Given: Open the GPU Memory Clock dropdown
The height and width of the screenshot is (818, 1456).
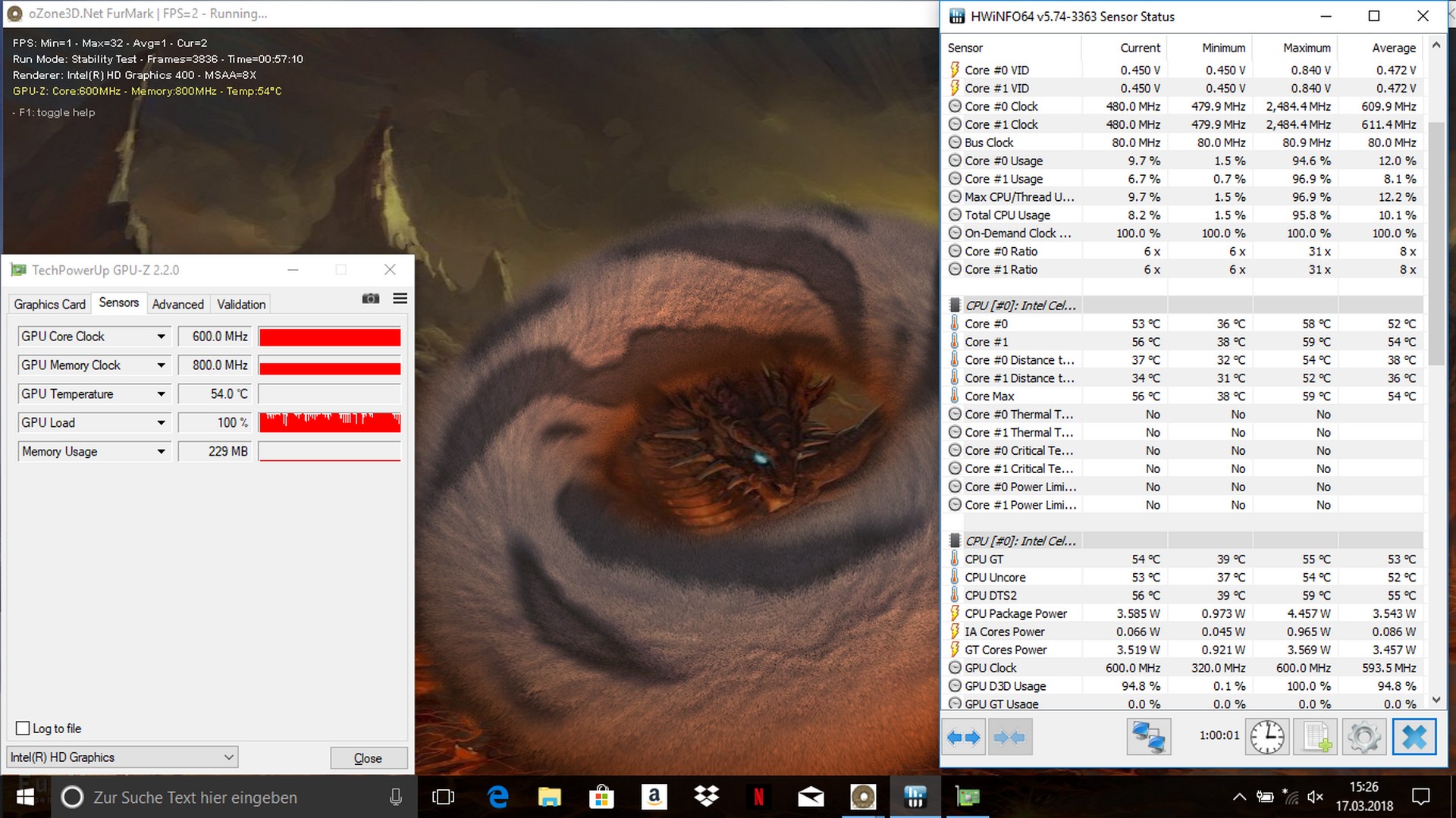Looking at the screenshot, I should point(161,365).
